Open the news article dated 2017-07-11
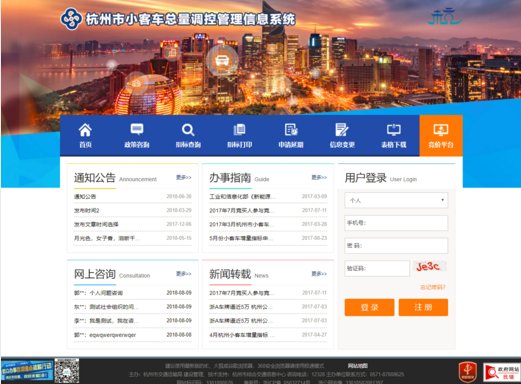The width and height of the screenshot is (521, 384). click(268, 293)
